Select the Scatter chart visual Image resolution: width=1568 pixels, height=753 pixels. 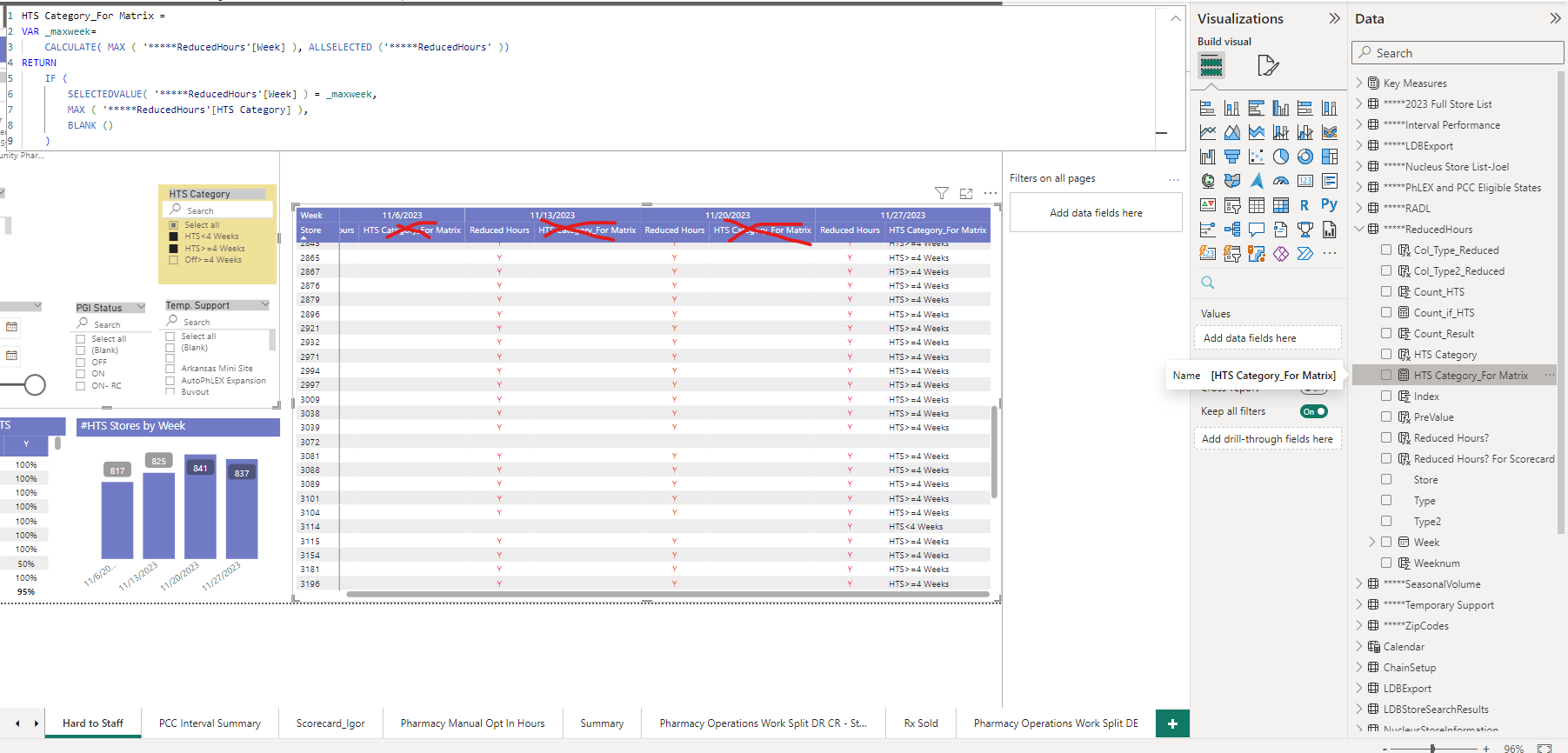1257,157
